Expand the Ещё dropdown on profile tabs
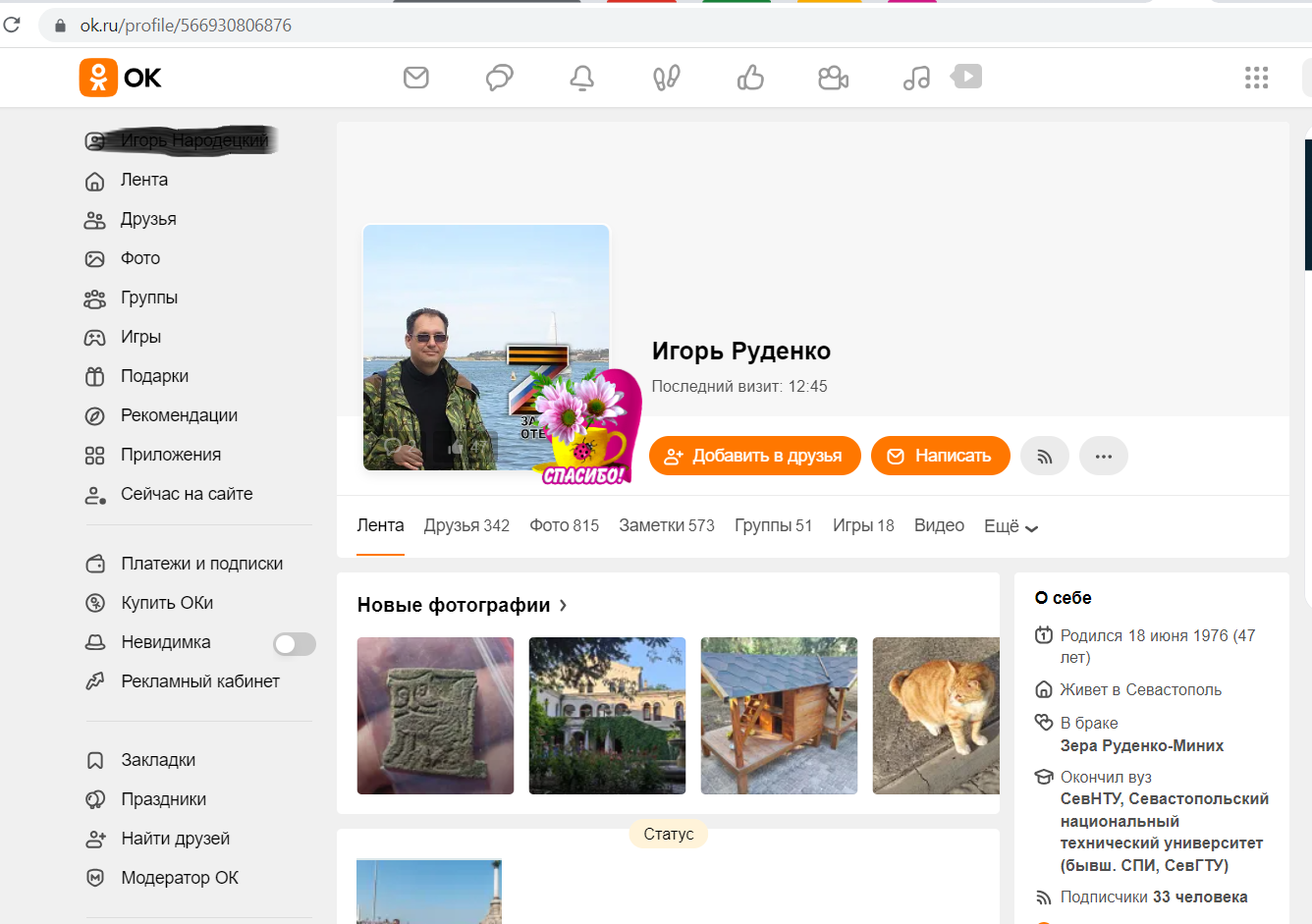1312x924 pixels. [x=1010, y=526]
